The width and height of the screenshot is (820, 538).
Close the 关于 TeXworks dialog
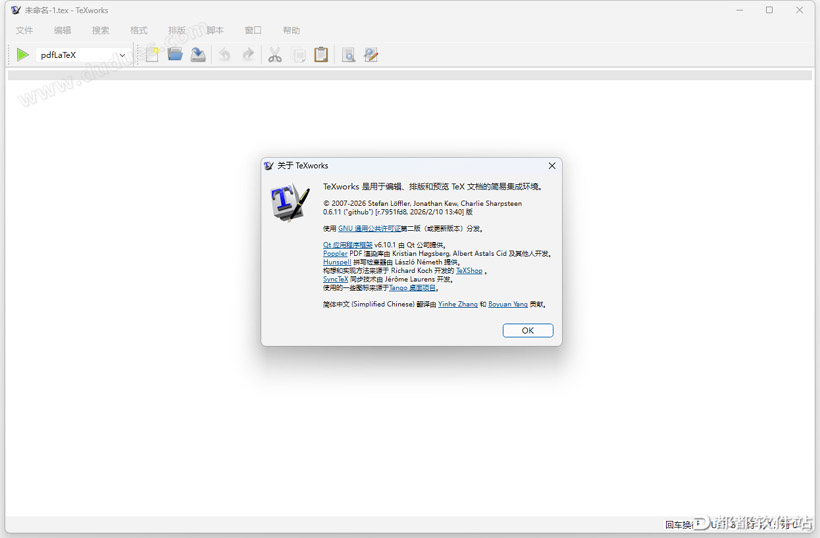pyautogui.click(x=552, y=166)
